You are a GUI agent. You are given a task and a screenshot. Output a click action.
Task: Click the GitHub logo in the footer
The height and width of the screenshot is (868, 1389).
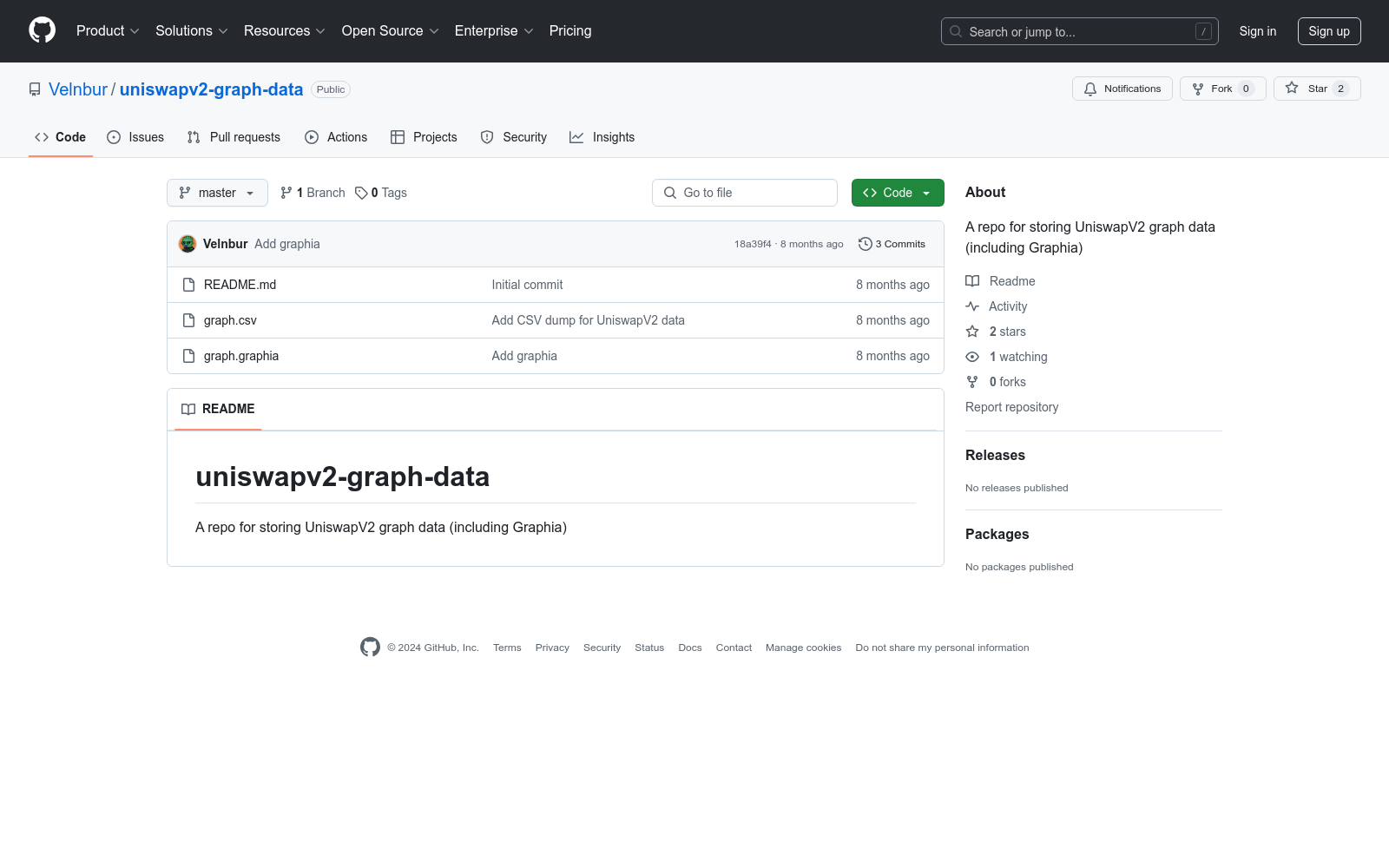pyautogui.click(x=370, y=648)
